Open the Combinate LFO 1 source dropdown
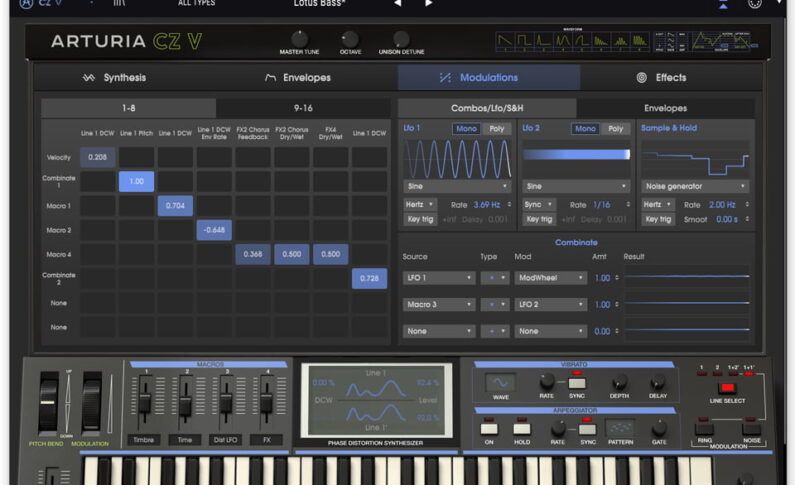This screenshot has height=485, width=795. click(x=439, y=278)
